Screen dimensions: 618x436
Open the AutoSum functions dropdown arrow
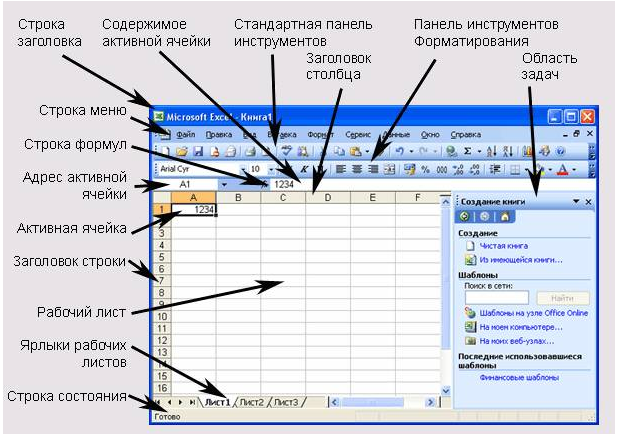pyautogui.click(x=479, y=151)
